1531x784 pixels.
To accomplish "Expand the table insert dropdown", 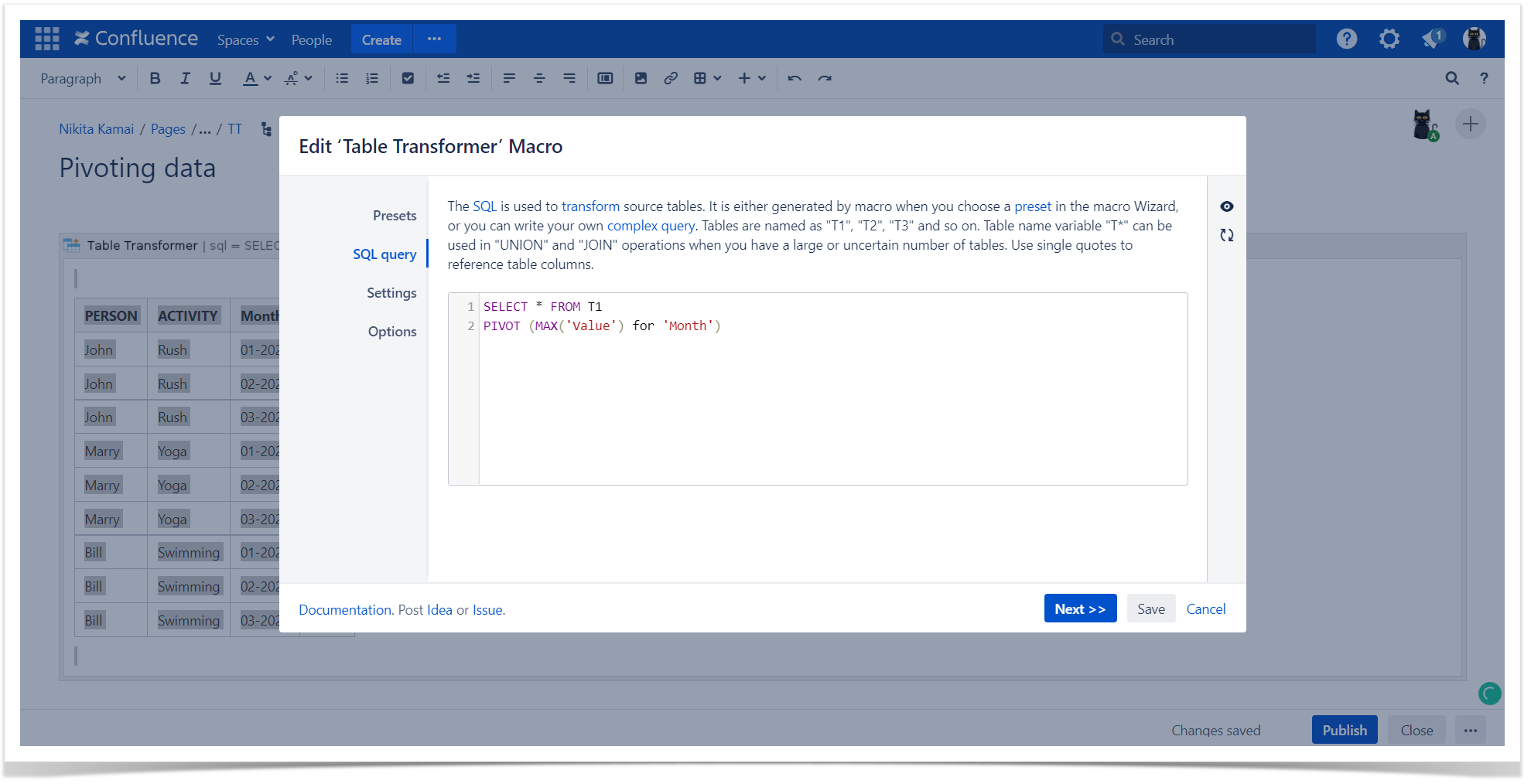I will tap(707, 78).
